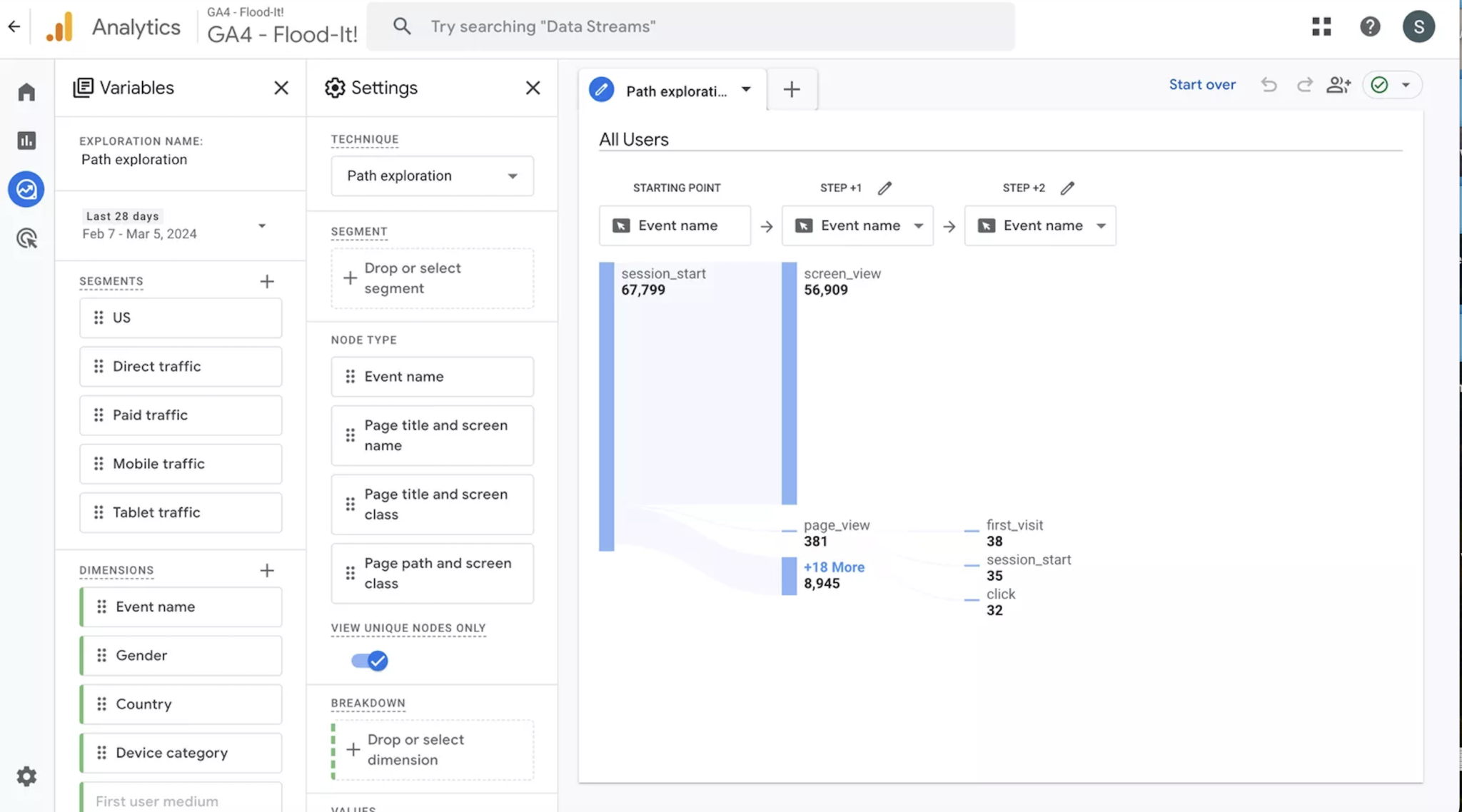Navigate to the Home section
1462x812 pixels.
(26, 91)
